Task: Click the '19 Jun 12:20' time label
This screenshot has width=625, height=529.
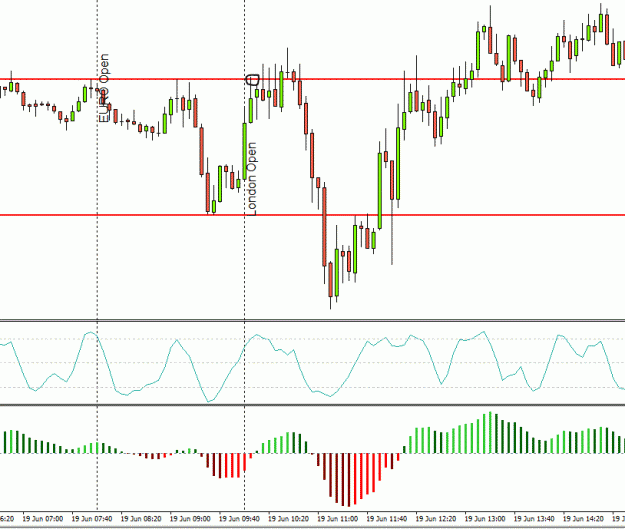Action: [x=436, y=519]
